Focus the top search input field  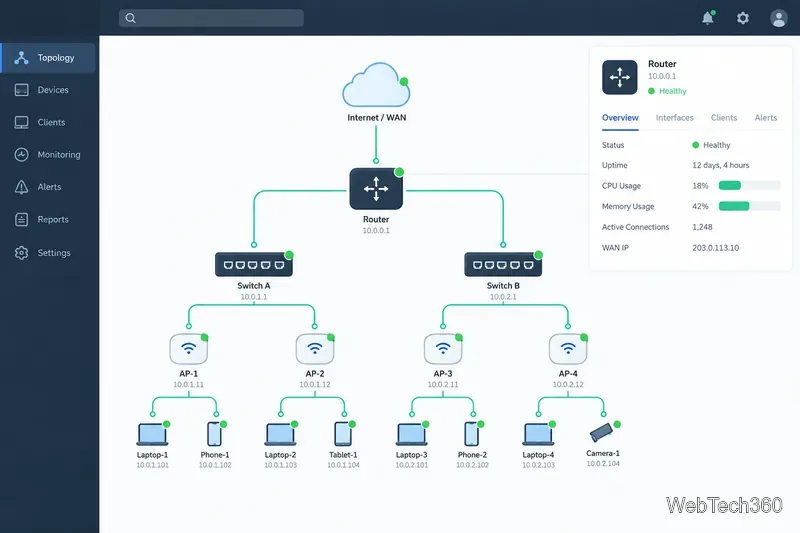(211, 18)
